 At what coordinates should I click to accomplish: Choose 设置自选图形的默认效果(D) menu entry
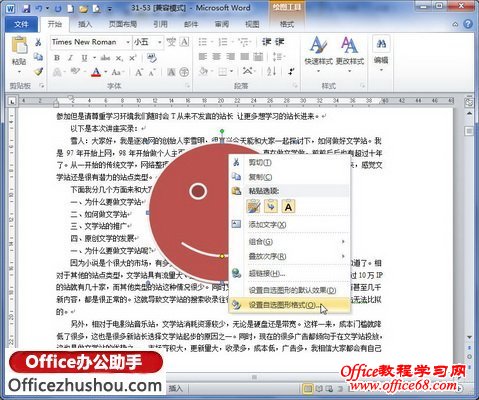[289, 290]
